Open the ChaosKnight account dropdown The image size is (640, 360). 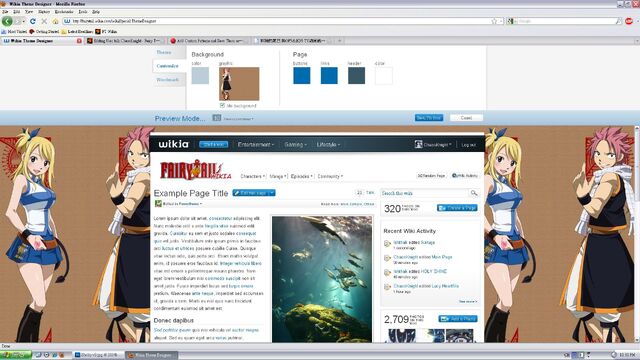click(437, 144)
